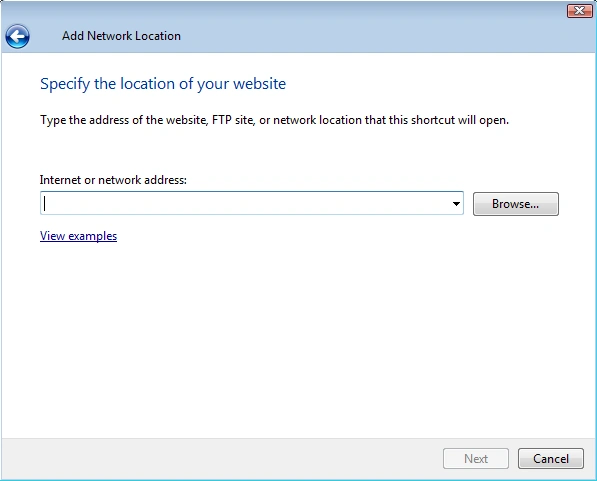Follow the underlined View examples hyperlink

(78, 236)
